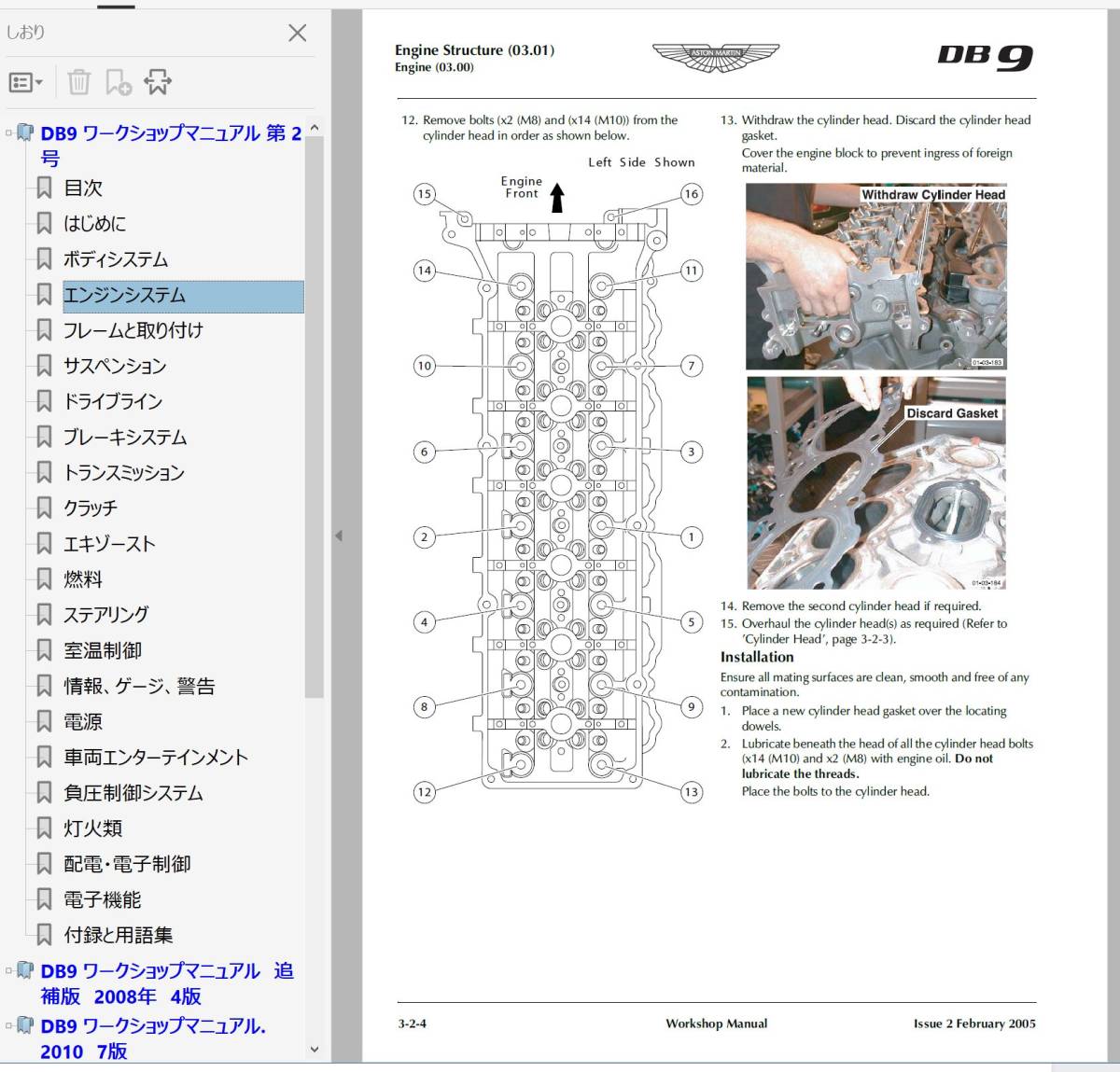Click bolt number 15 in the diagram
1120x1072 pixels.
[x=425, y=194]
